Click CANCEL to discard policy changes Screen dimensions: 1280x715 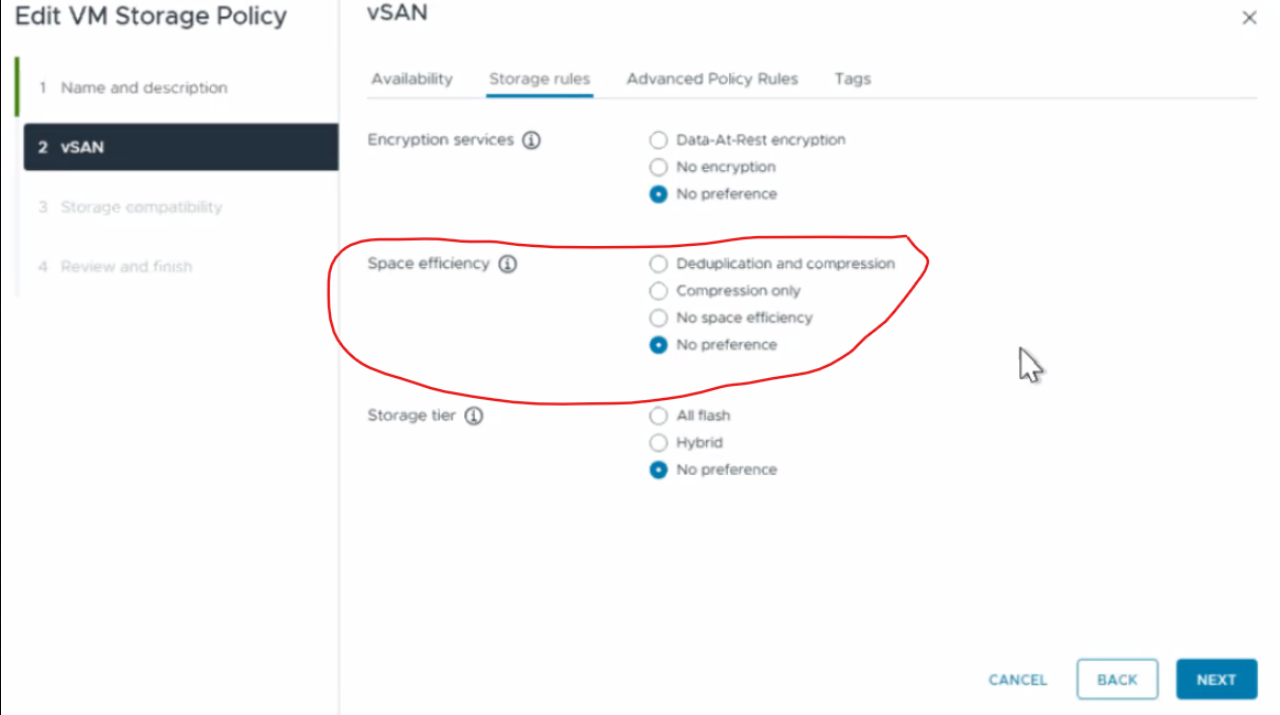click(1017, 680)
